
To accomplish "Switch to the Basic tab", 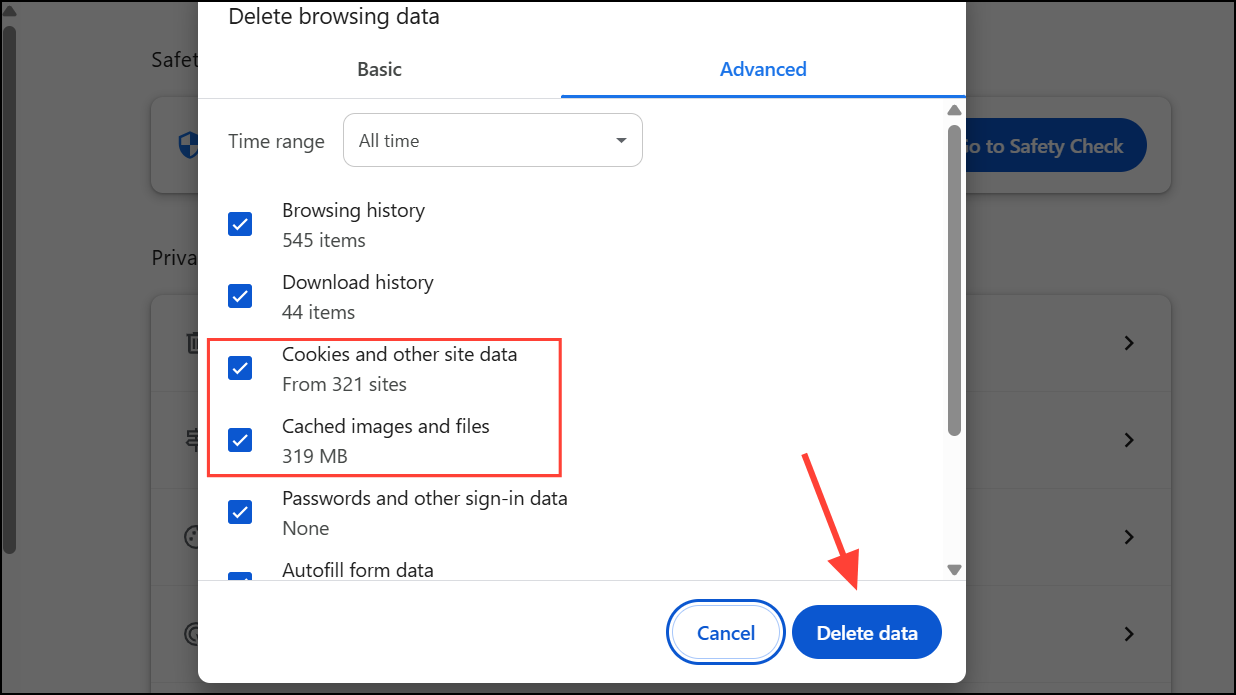I will pos(379,69).
